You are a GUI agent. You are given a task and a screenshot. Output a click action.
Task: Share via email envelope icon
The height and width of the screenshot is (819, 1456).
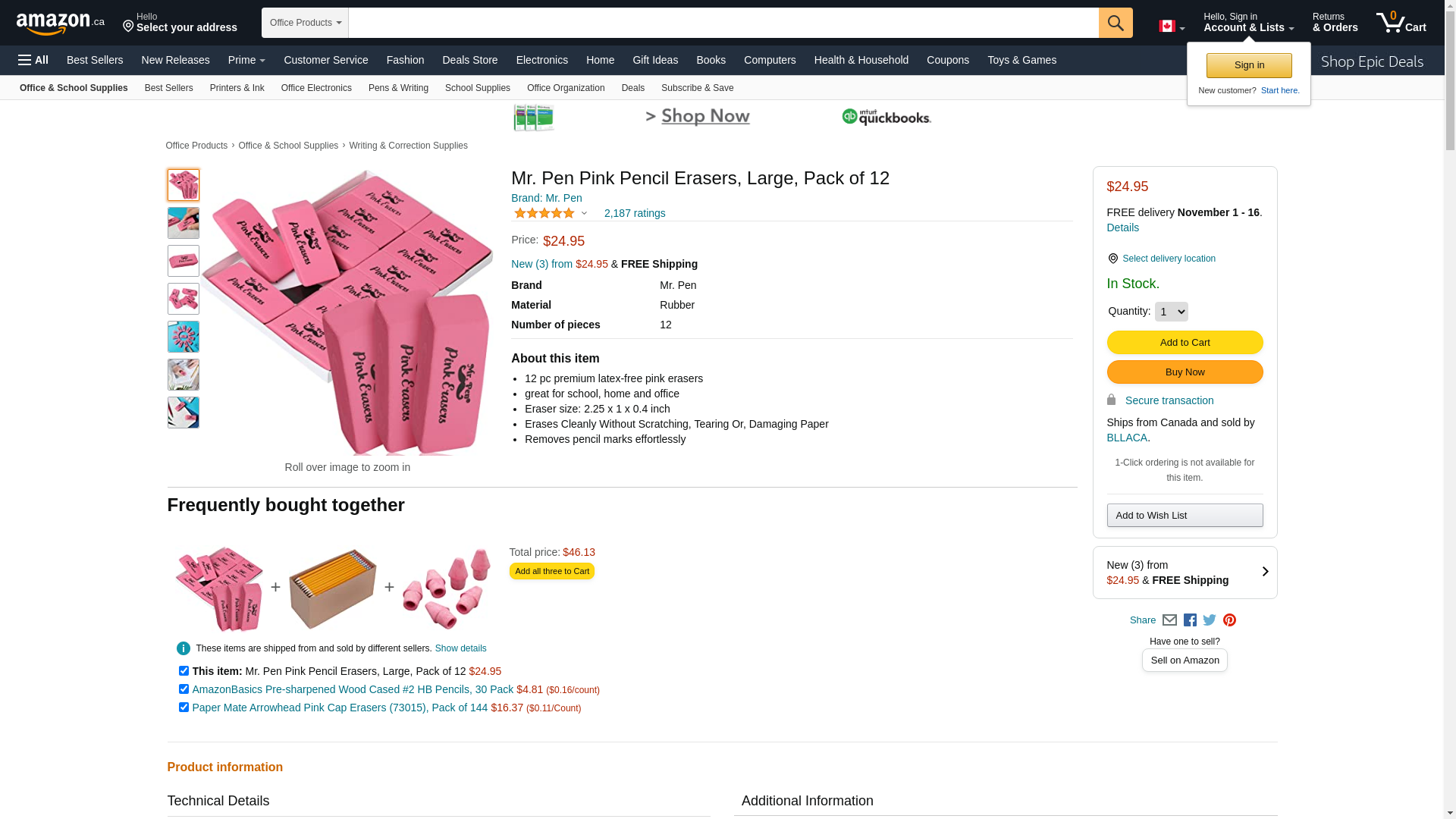point(1169,620)
